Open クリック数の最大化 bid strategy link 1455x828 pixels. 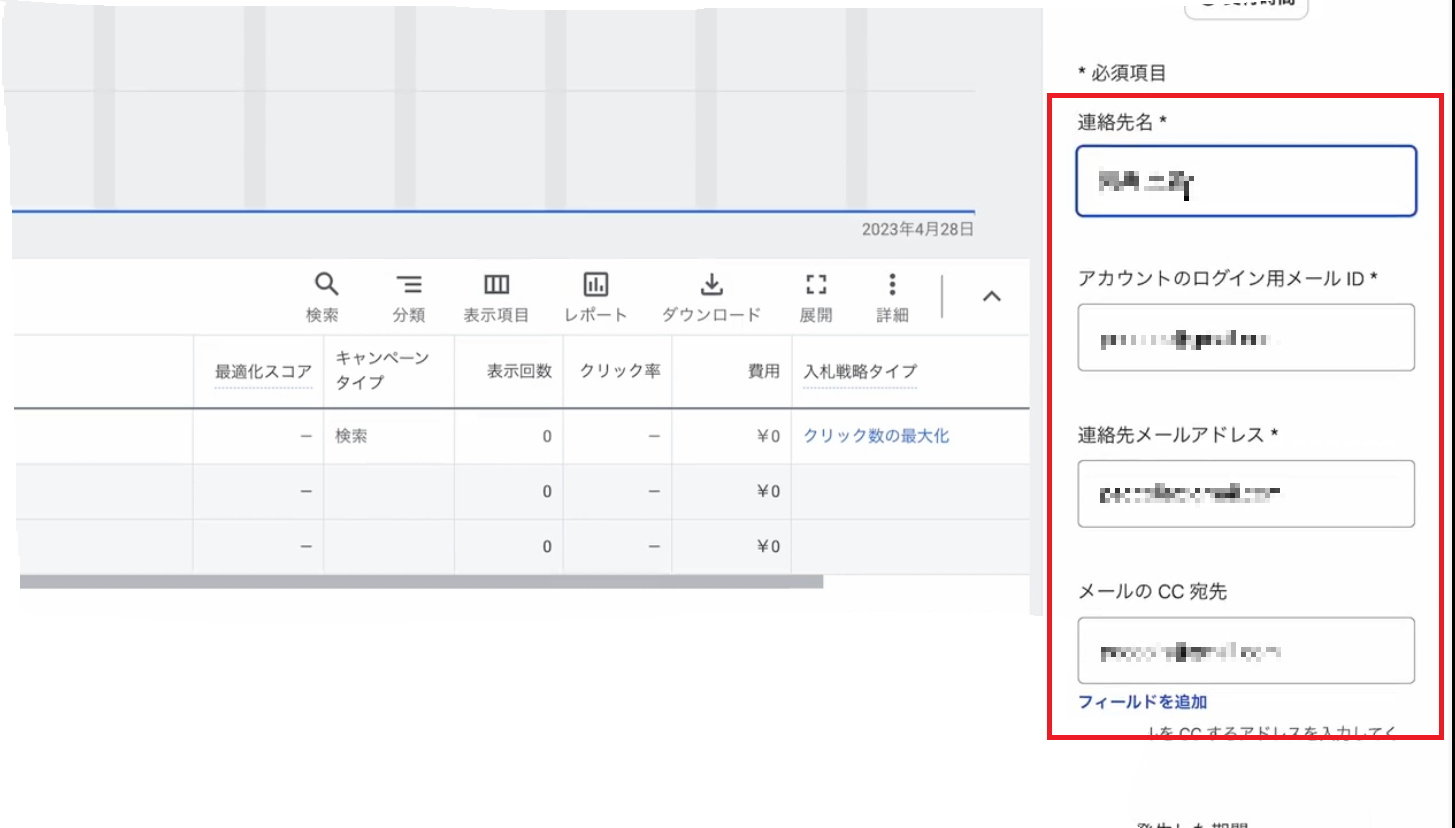(876, 436)
